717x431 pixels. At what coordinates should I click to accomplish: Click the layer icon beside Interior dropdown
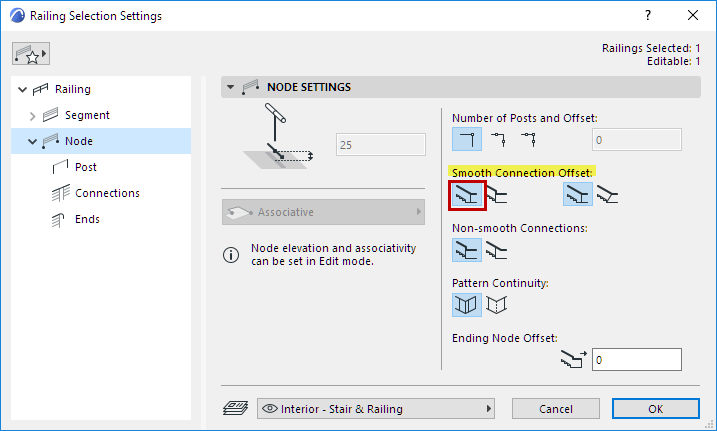click(x=235, y=408)
